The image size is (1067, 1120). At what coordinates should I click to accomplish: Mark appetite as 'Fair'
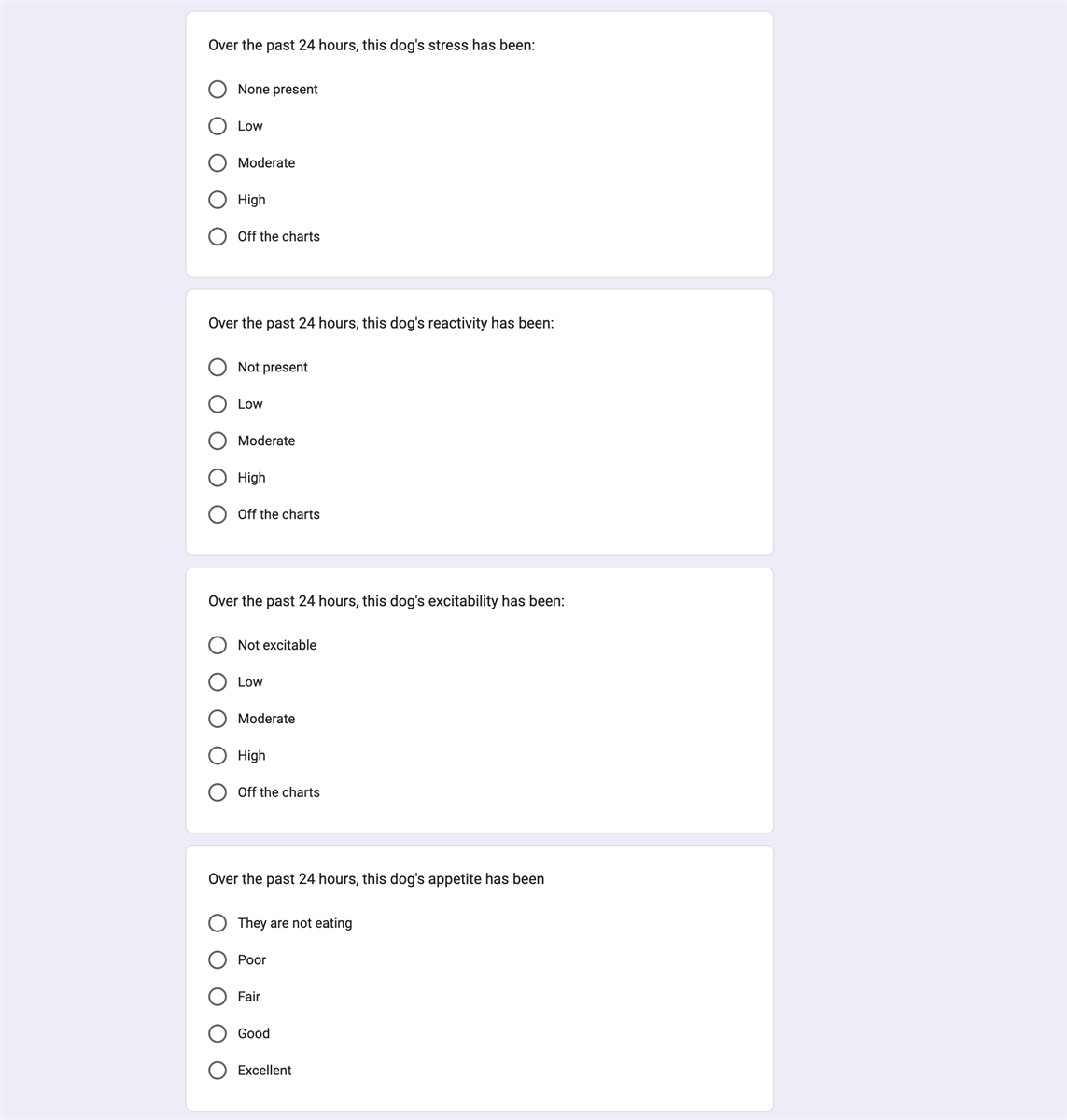coord(218,997)
